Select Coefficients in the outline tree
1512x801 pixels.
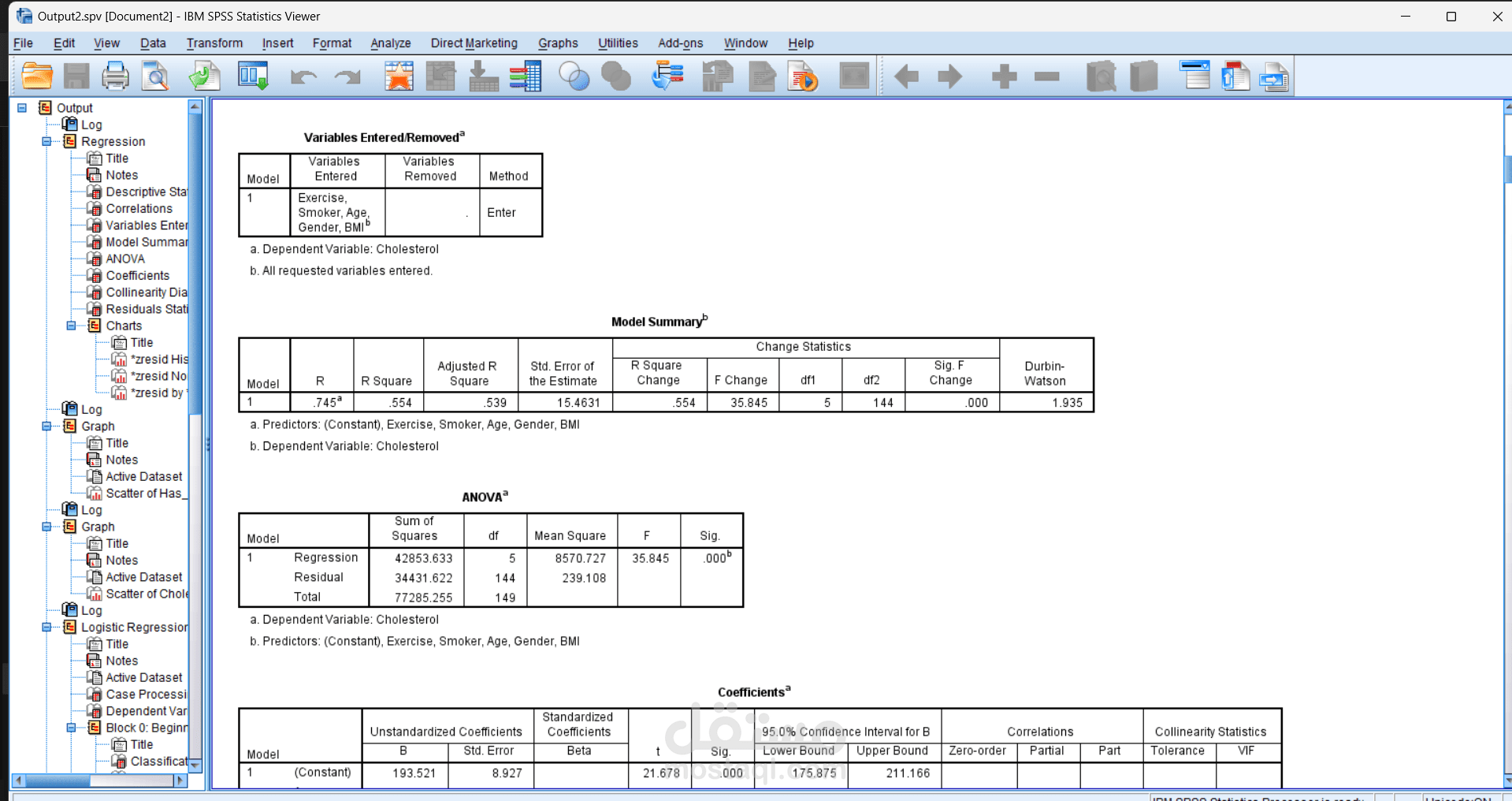point(138,276)
